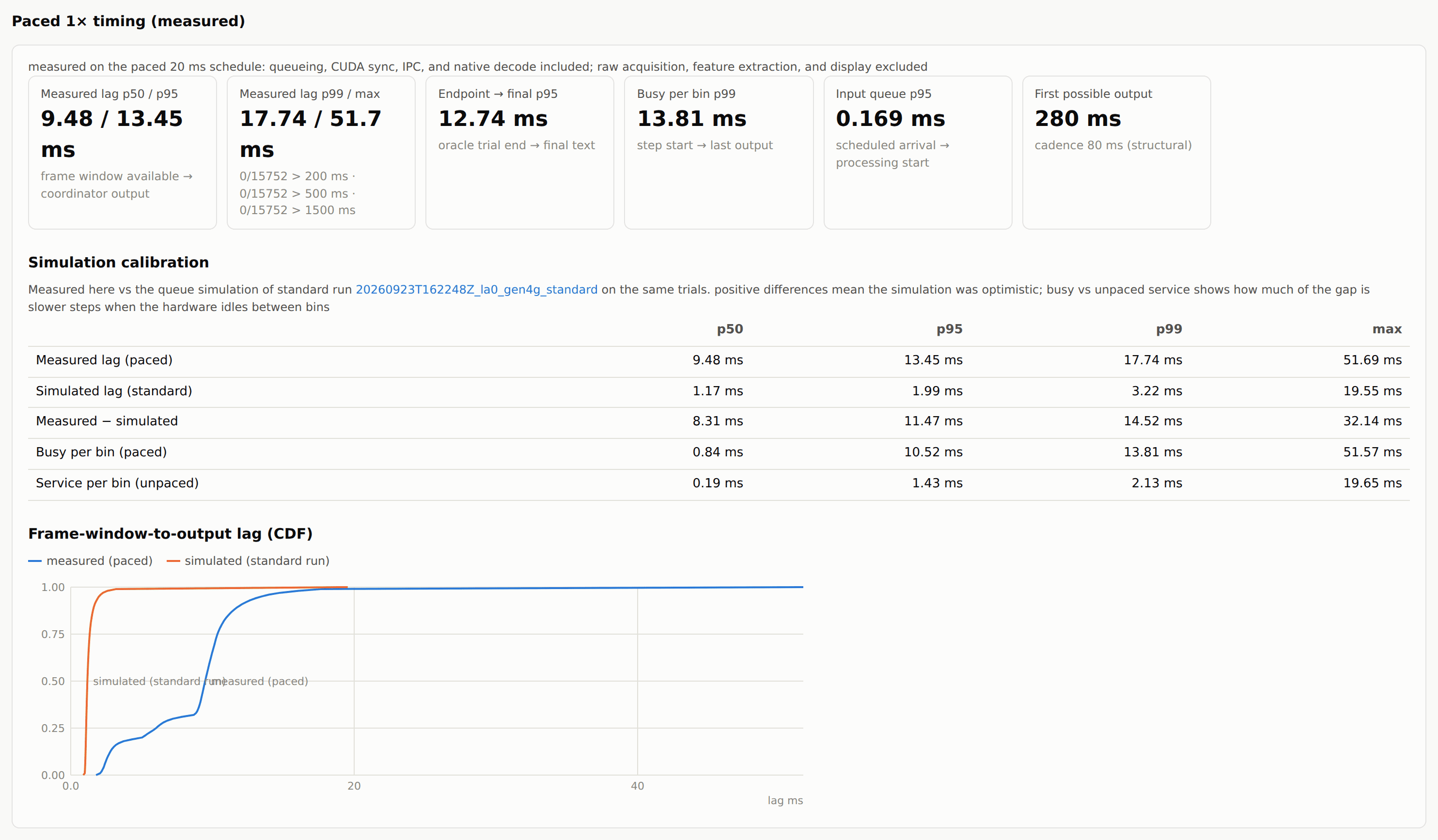
Task: Click the orange simulated (standard run) legend swatch
Action: (x=173, y=561)
